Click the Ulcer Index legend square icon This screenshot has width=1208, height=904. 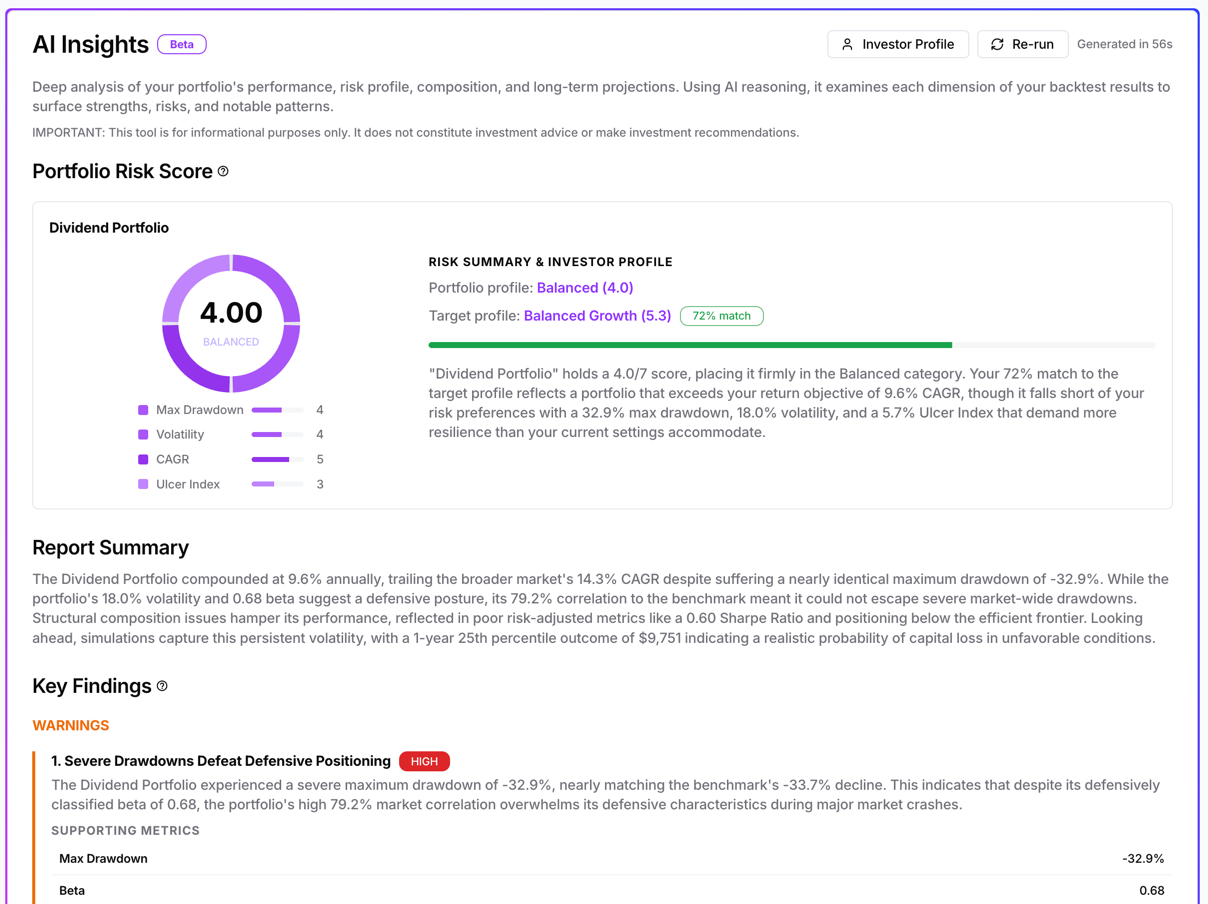click(x=143, y=484)
